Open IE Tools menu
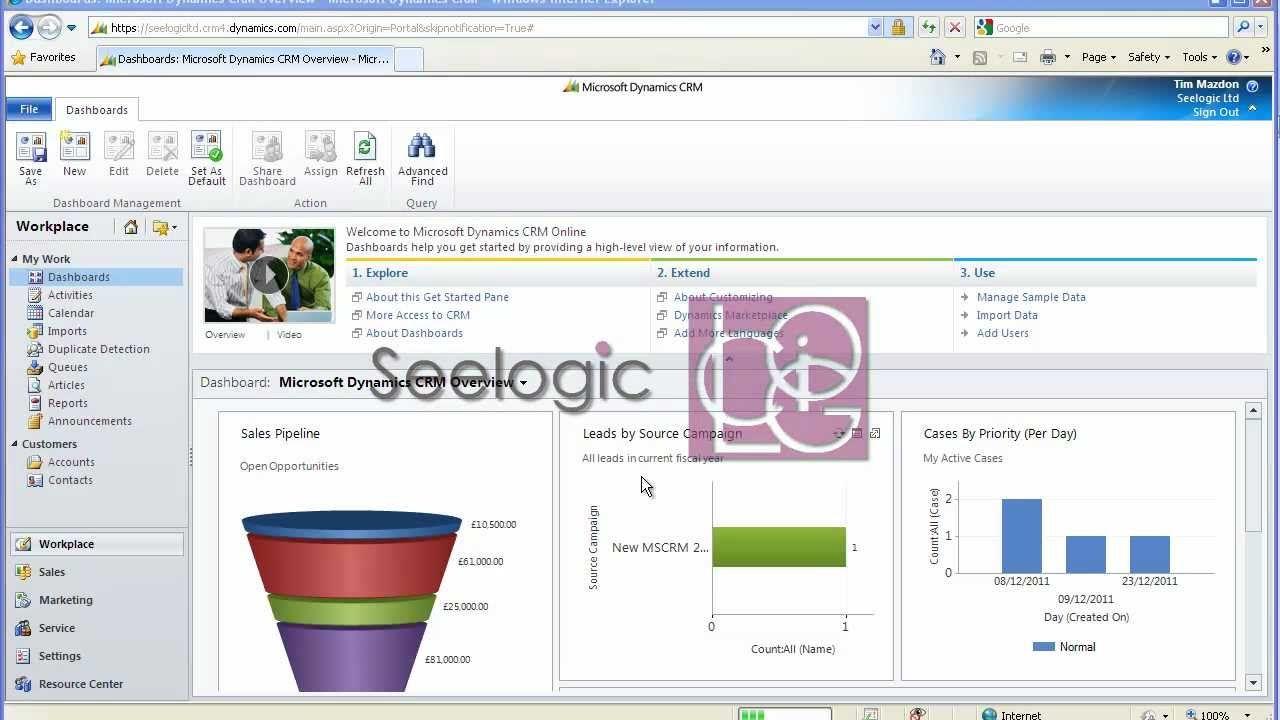Screen dimensions: 1280x720 [1200, 58]
